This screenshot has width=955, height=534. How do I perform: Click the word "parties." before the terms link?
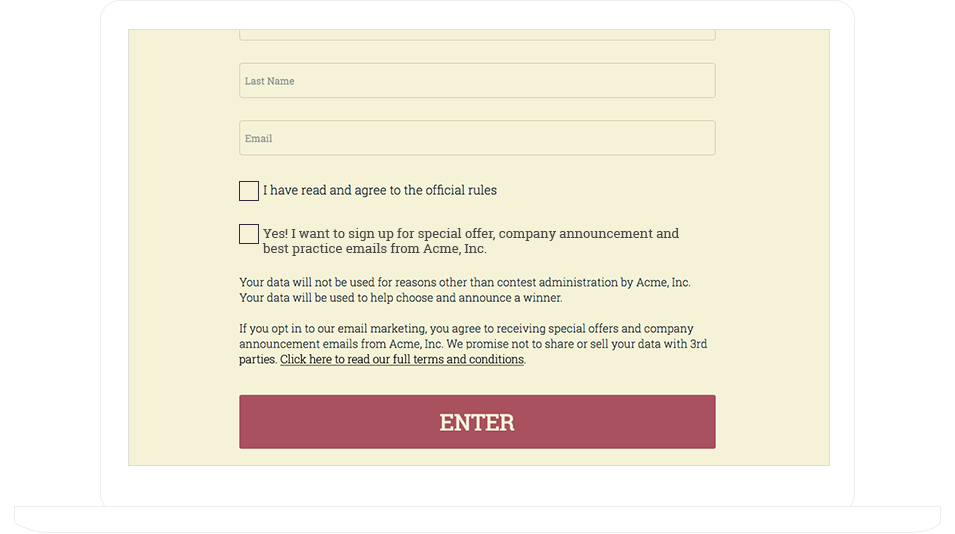[x=258, y=360]
